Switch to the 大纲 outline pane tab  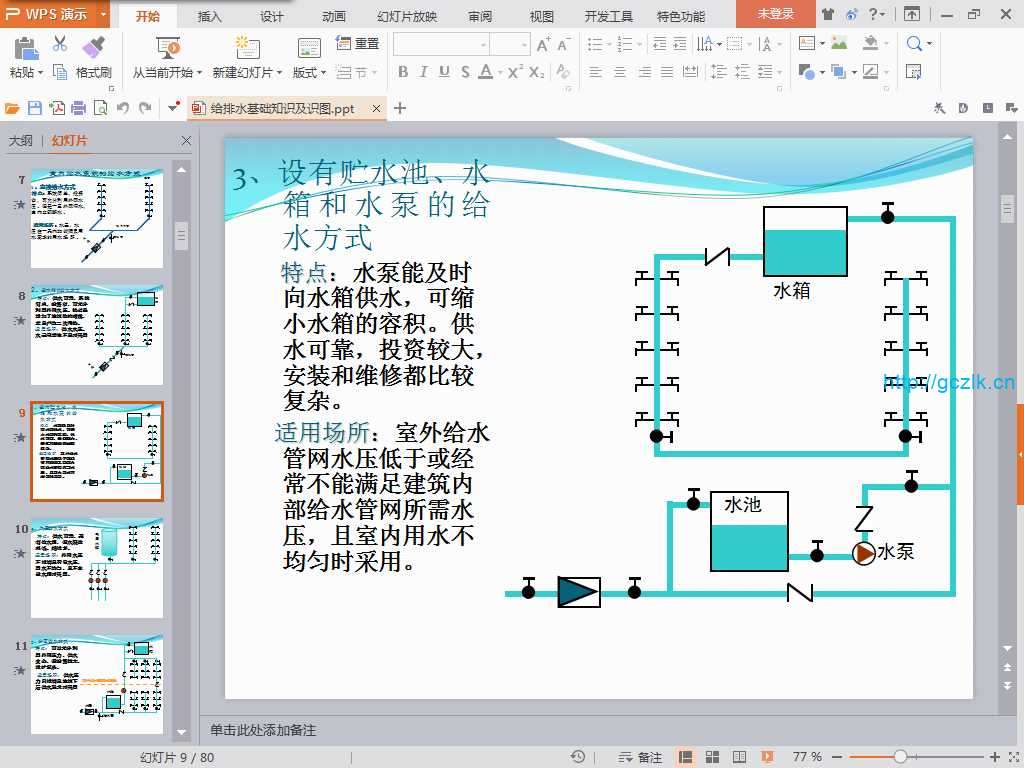click(20, 141)
